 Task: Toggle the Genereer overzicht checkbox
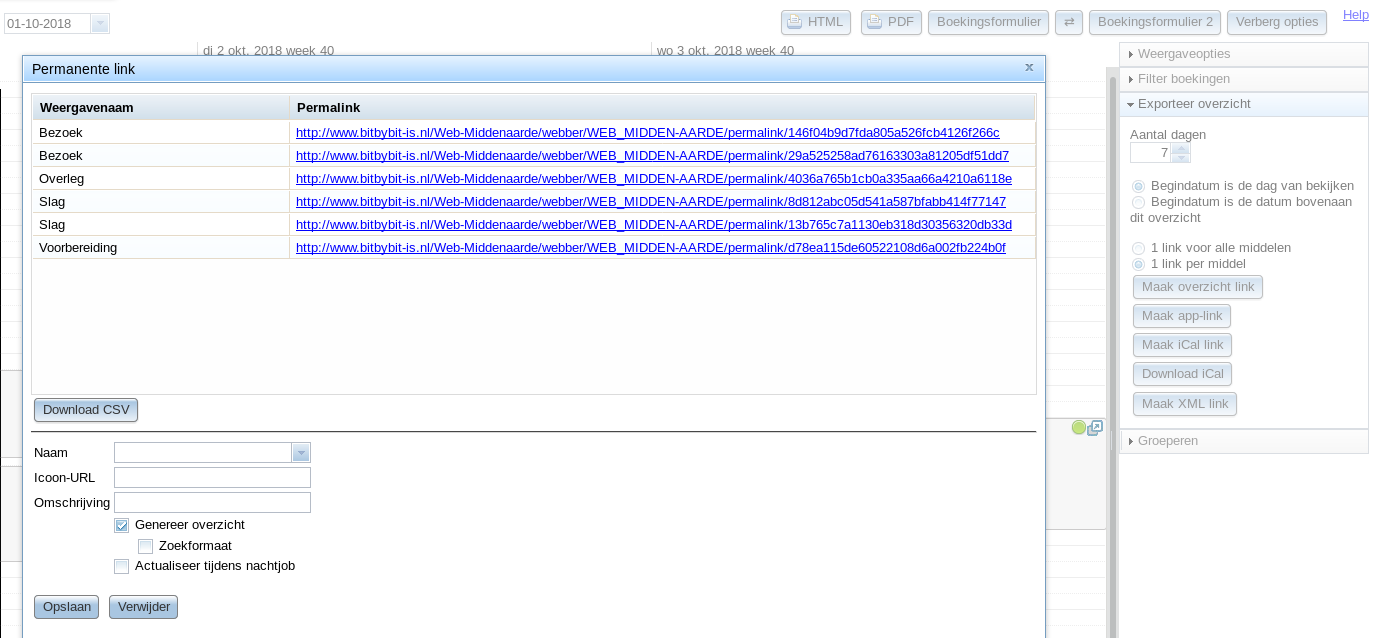[x=121, y=525]
